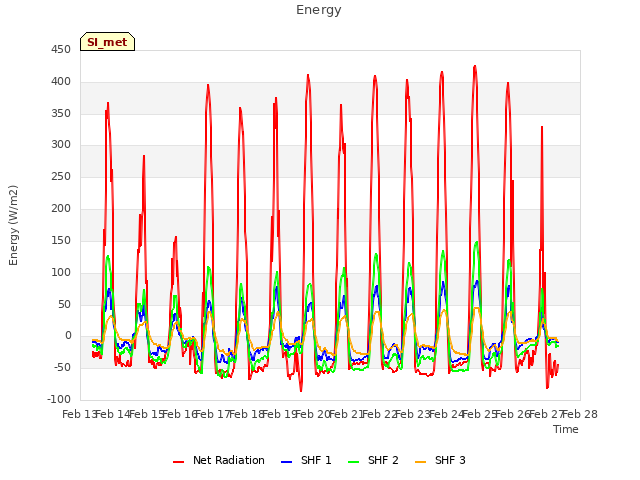The width and height of the screenshot is (640, 480).
Task: Click the 150 y-axis tick label
Action: point(61,240)
